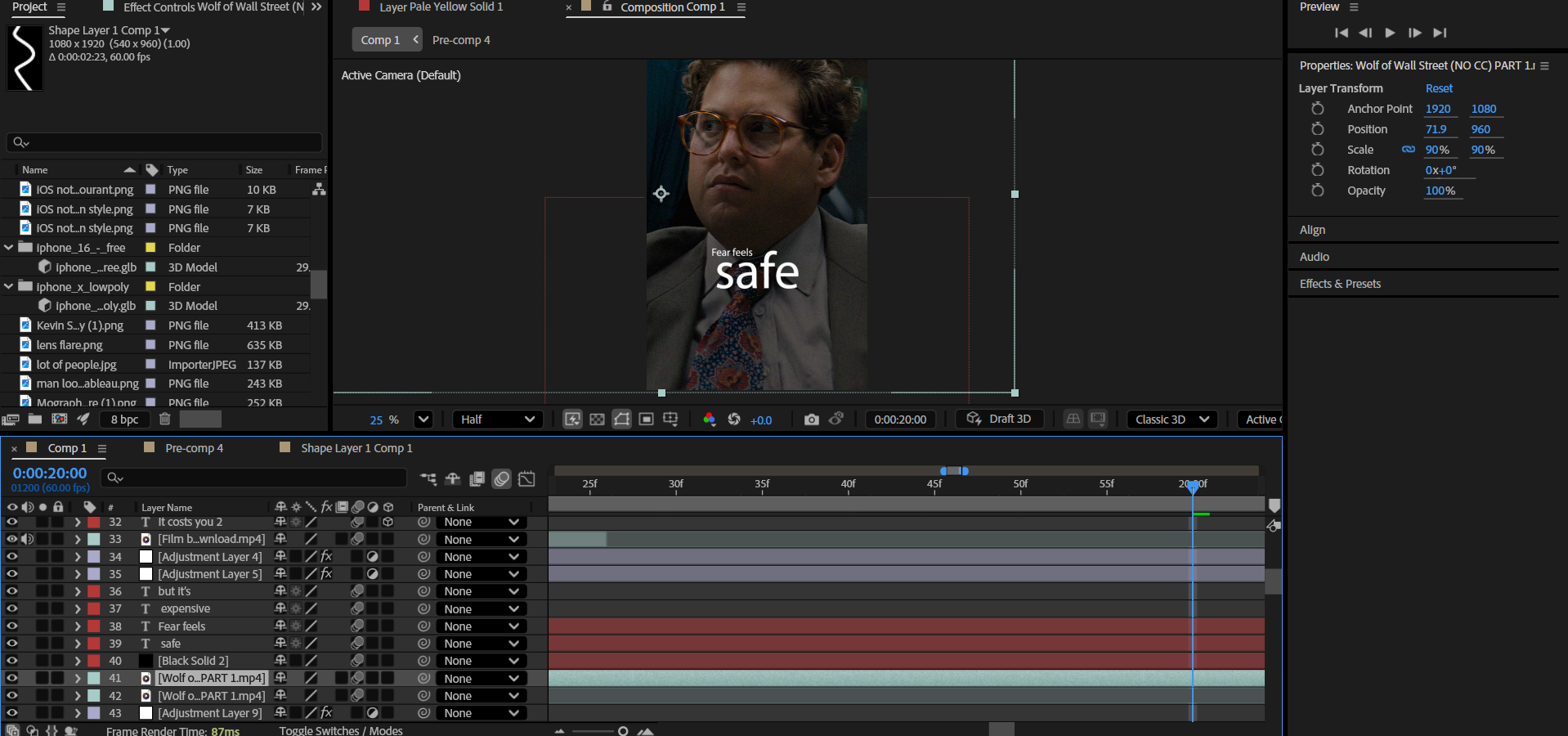Open the Half resolution dropdown

(x=497, y=420)
